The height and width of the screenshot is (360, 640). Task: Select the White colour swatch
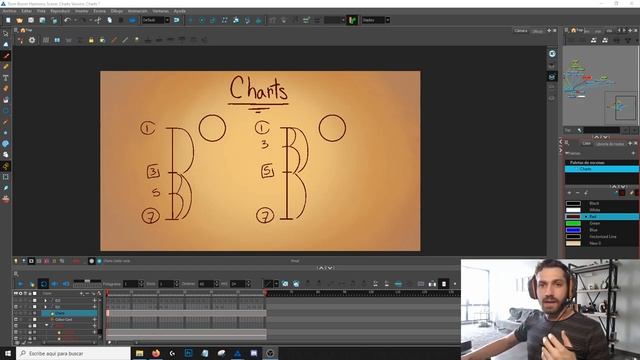click(573, 210)
